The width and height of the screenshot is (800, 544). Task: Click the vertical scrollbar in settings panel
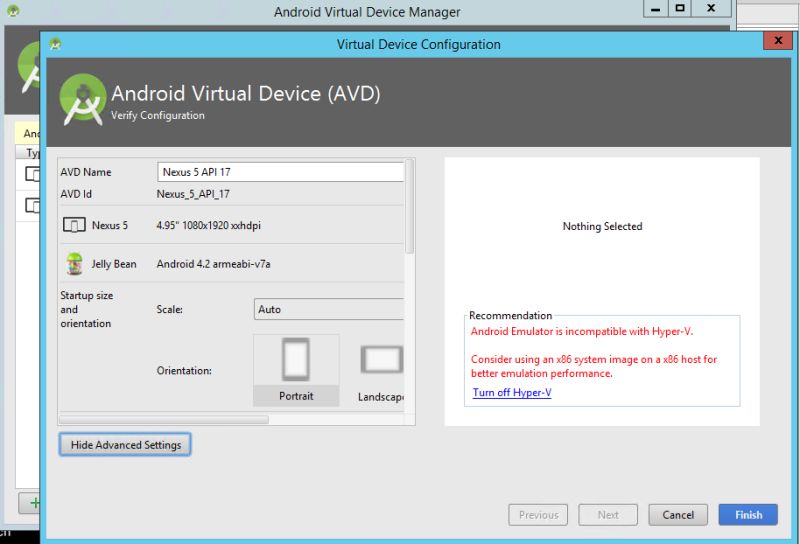[409, 207]
